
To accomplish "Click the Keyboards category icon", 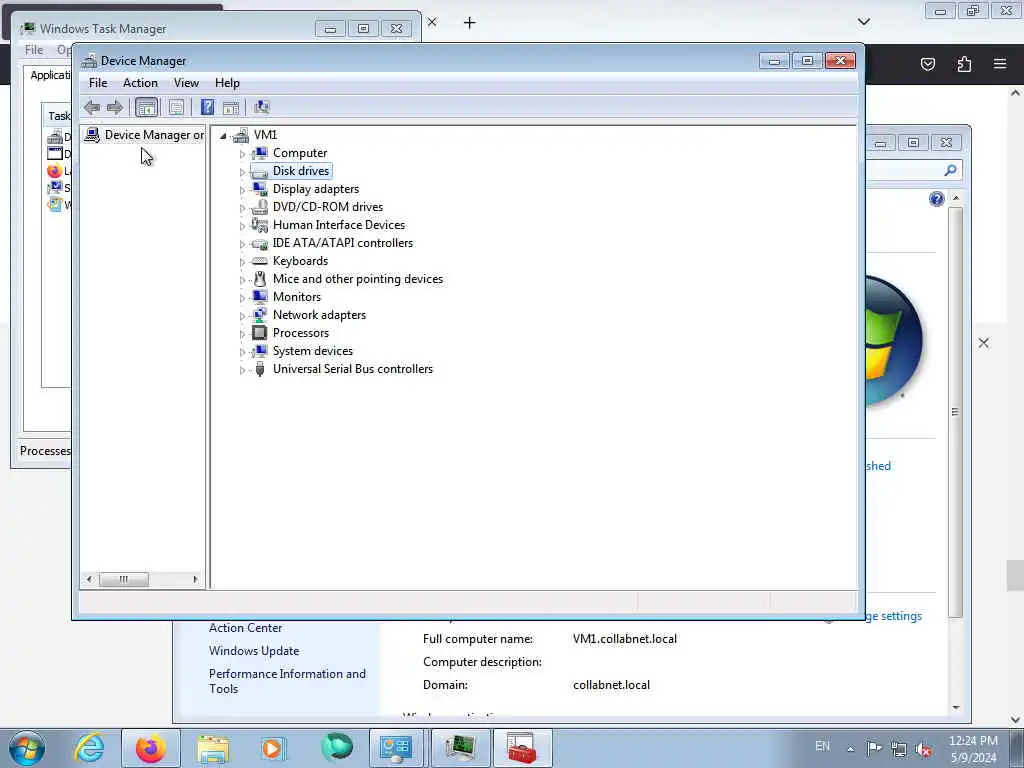I will (260, 261).
